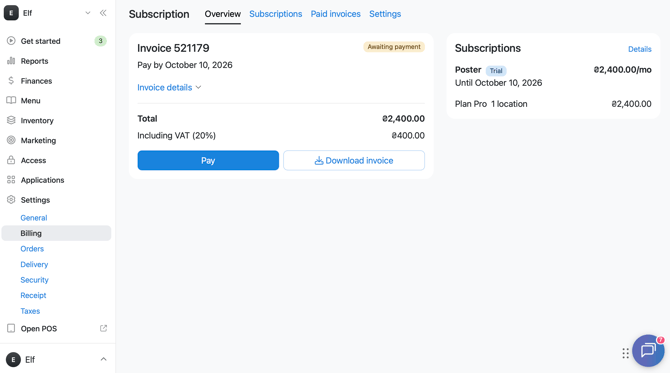Open Orders settings
This screenshot has height=373, width=670.
coord(32,249)
